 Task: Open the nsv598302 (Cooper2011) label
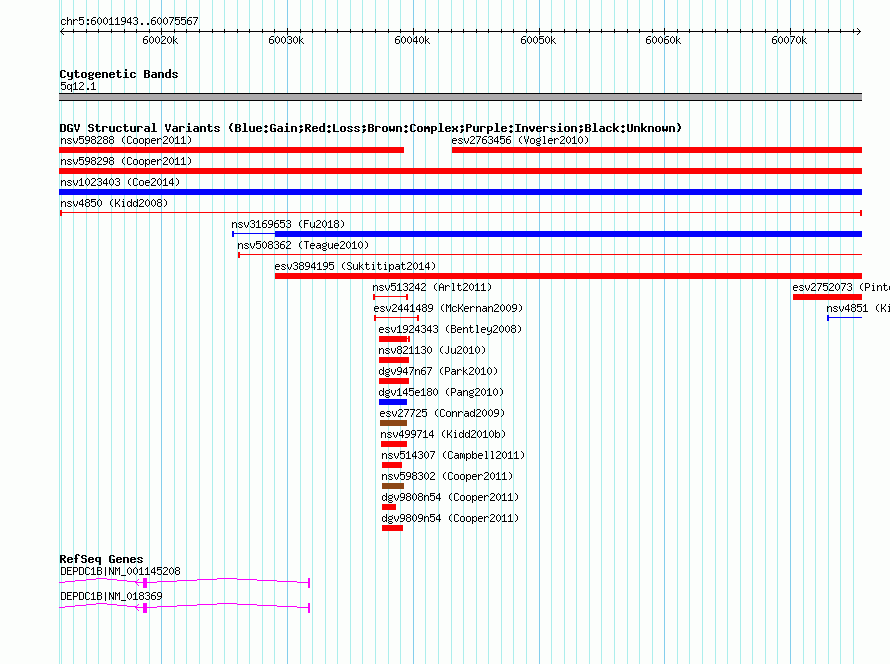(447, 476)
